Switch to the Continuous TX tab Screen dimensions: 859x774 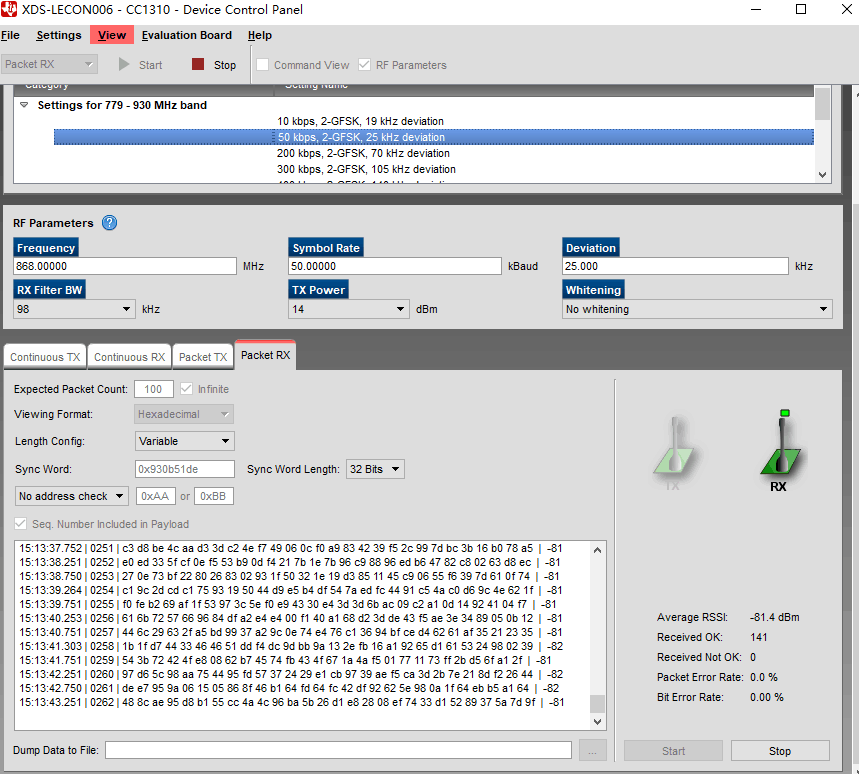[x=45, y=357]
